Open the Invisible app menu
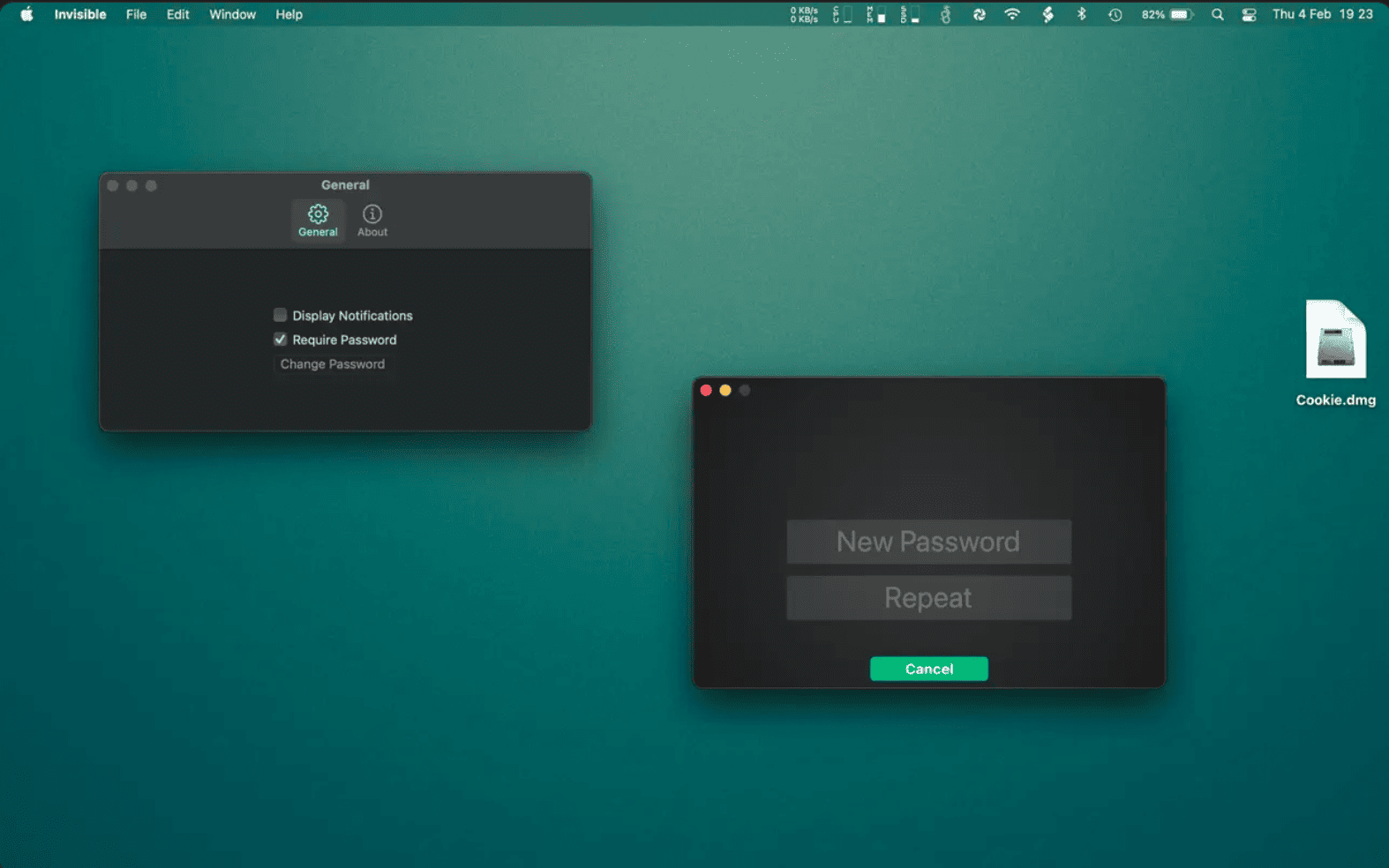 pyautogui.click(x=80, y=14)
